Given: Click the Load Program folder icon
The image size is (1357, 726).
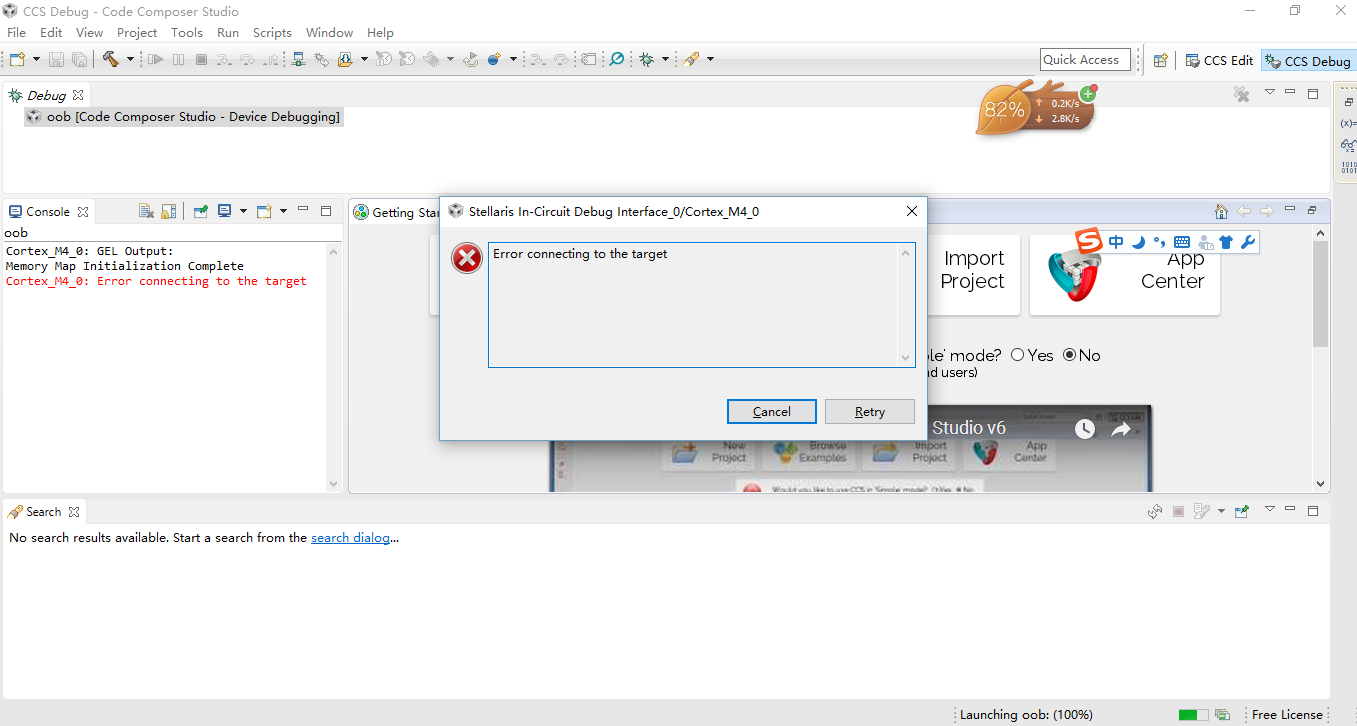Looking at the screenshot, I should (x=345, y=60).
